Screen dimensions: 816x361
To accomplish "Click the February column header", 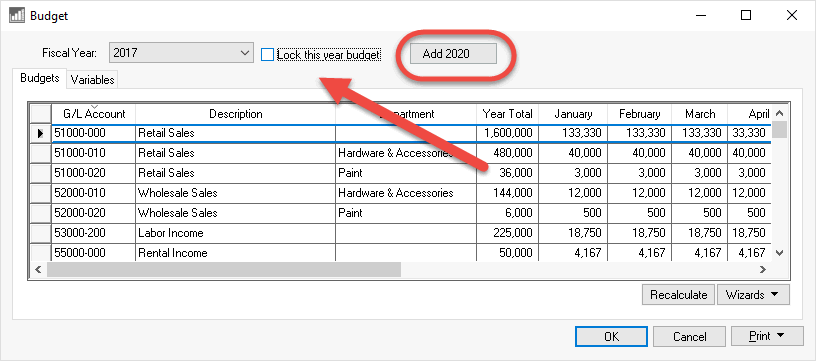I will 639,114.
